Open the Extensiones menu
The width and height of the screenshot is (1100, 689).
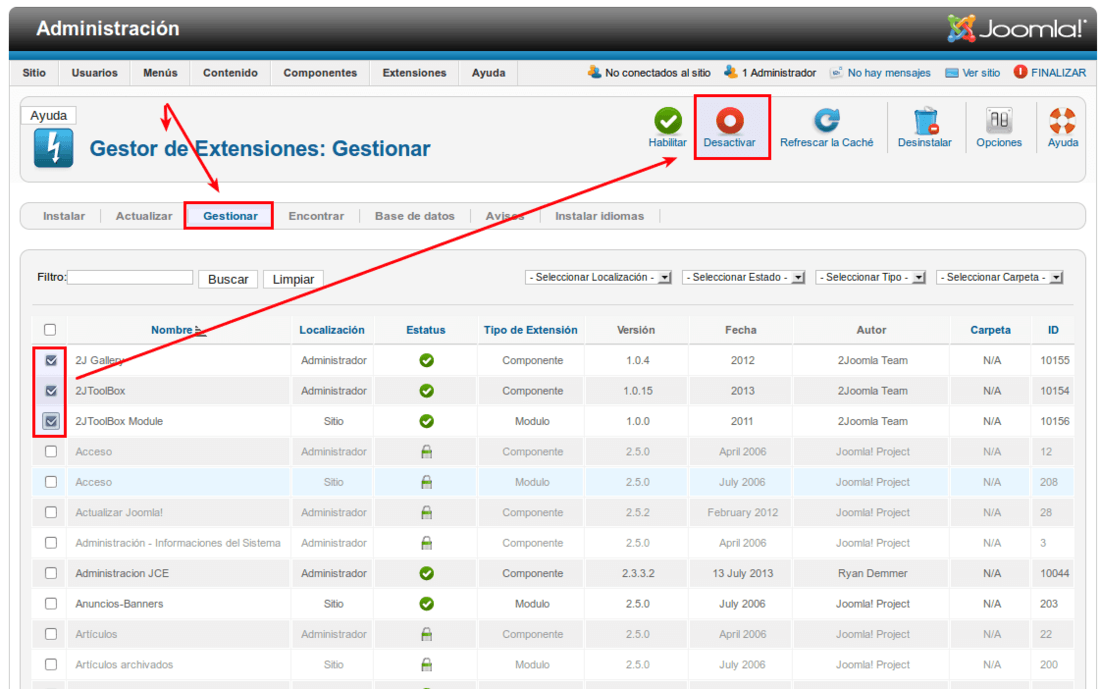[x=414, y=73]
